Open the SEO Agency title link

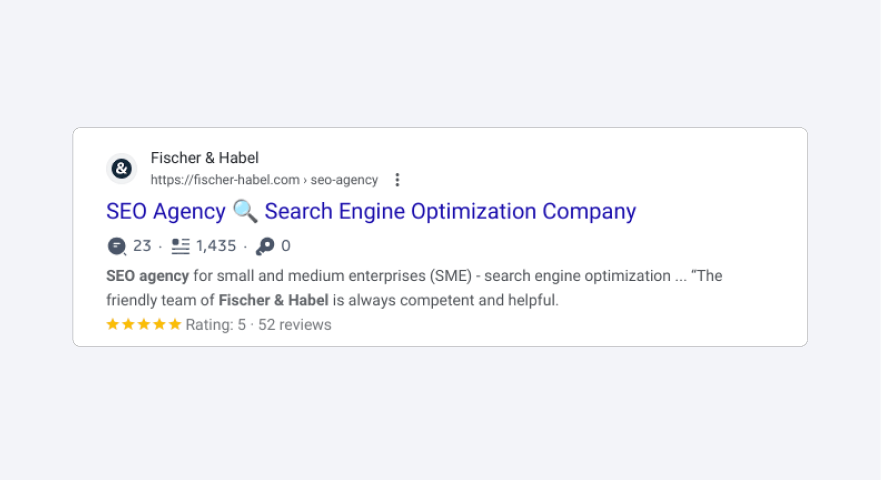371,211
